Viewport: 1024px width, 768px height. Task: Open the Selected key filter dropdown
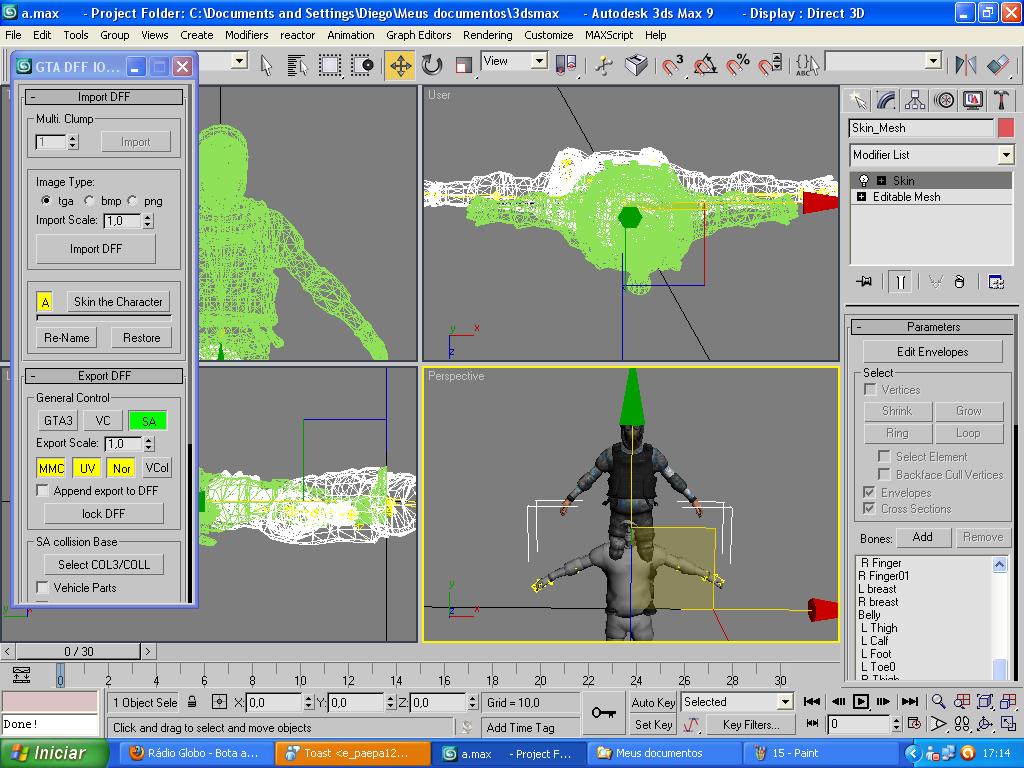point(786,702)
